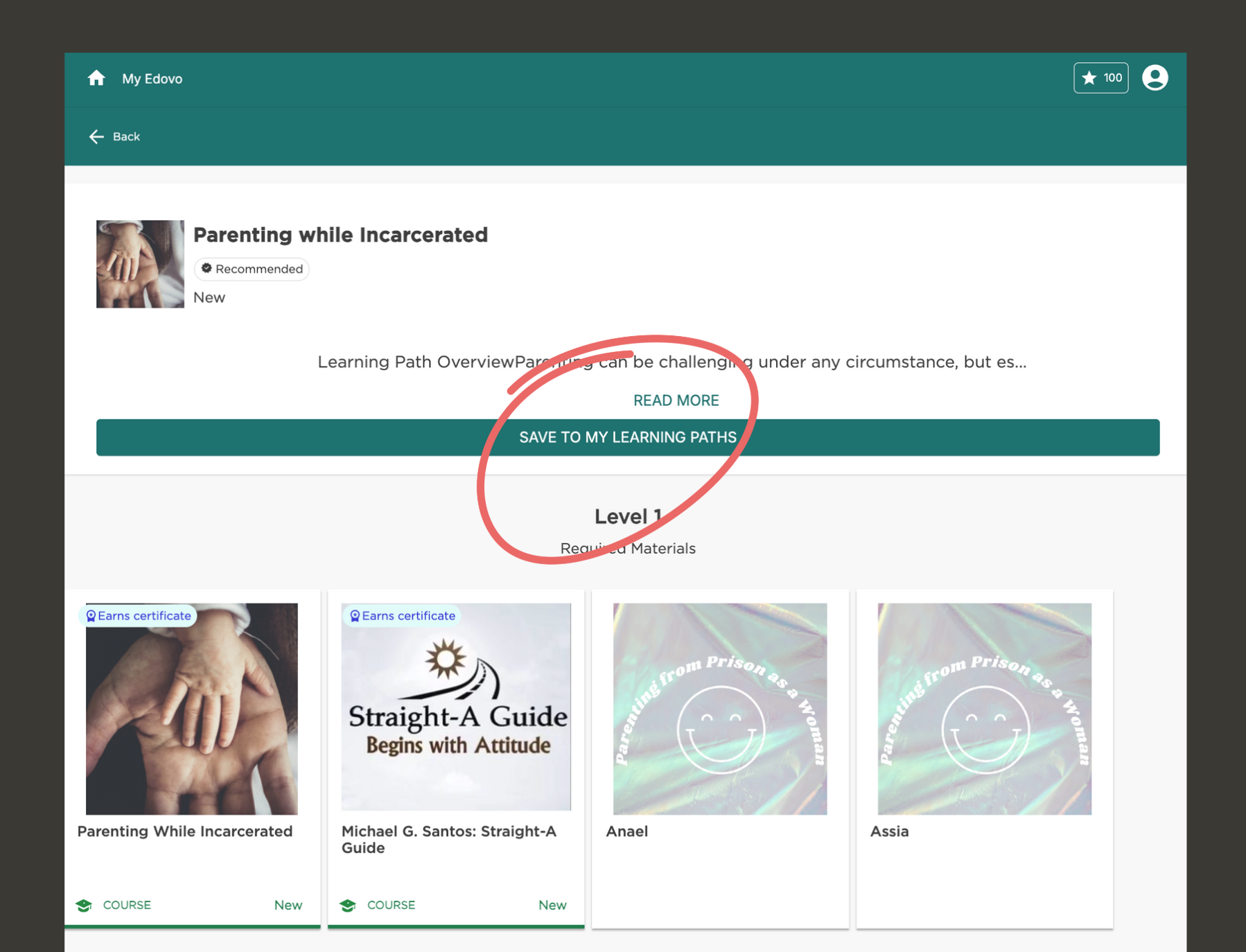Open the Anael card
The height and width of the screenshot is (952, 1246).
[720, 759]
